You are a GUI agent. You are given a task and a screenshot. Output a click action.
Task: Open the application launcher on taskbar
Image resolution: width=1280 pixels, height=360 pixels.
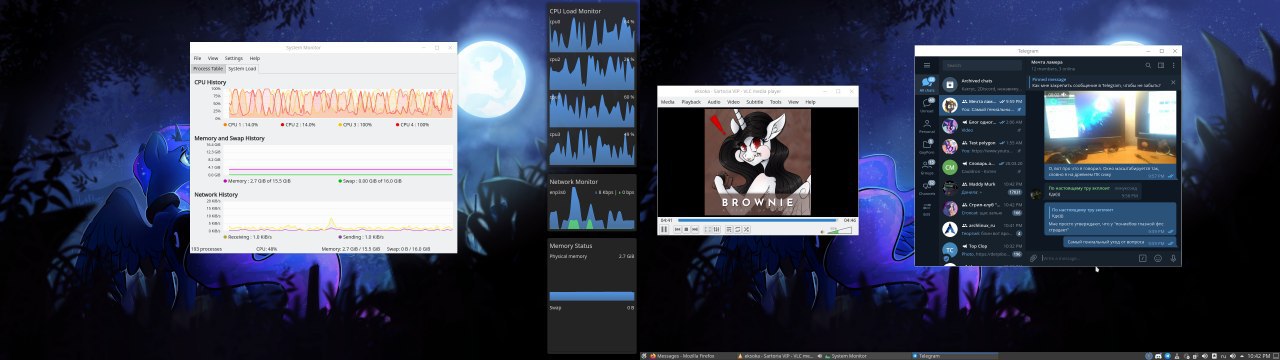pyautogui.click(x=643, y=355)
